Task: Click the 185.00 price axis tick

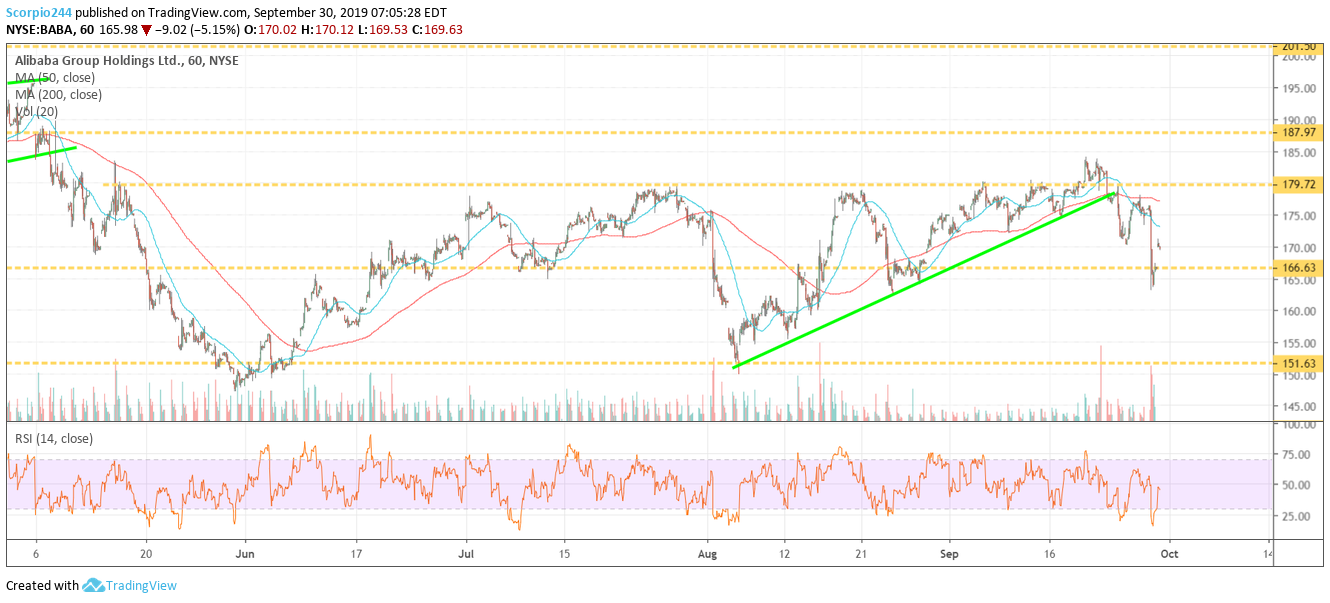Action: [1298, 152]
